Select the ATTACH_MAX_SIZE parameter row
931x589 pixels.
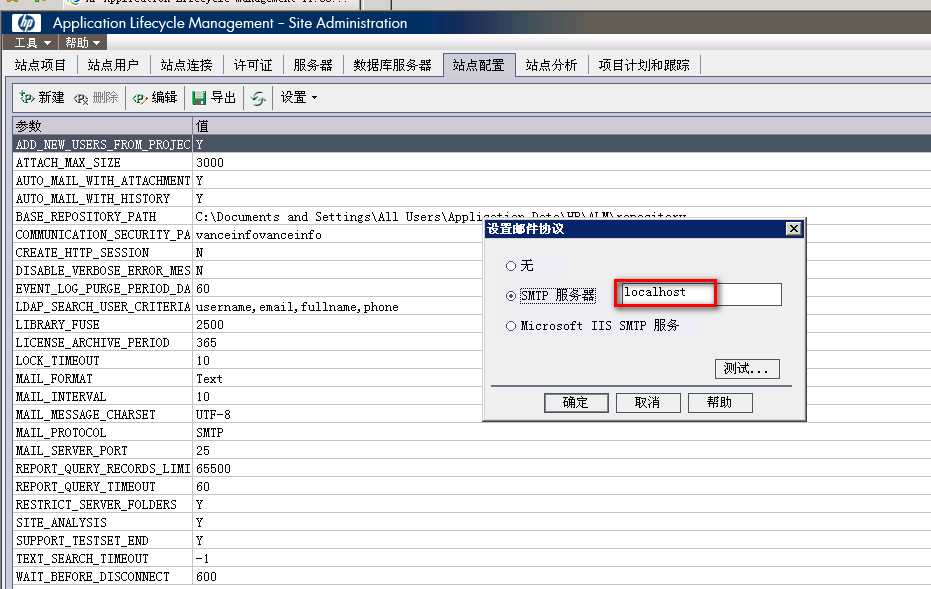(472, 162)
